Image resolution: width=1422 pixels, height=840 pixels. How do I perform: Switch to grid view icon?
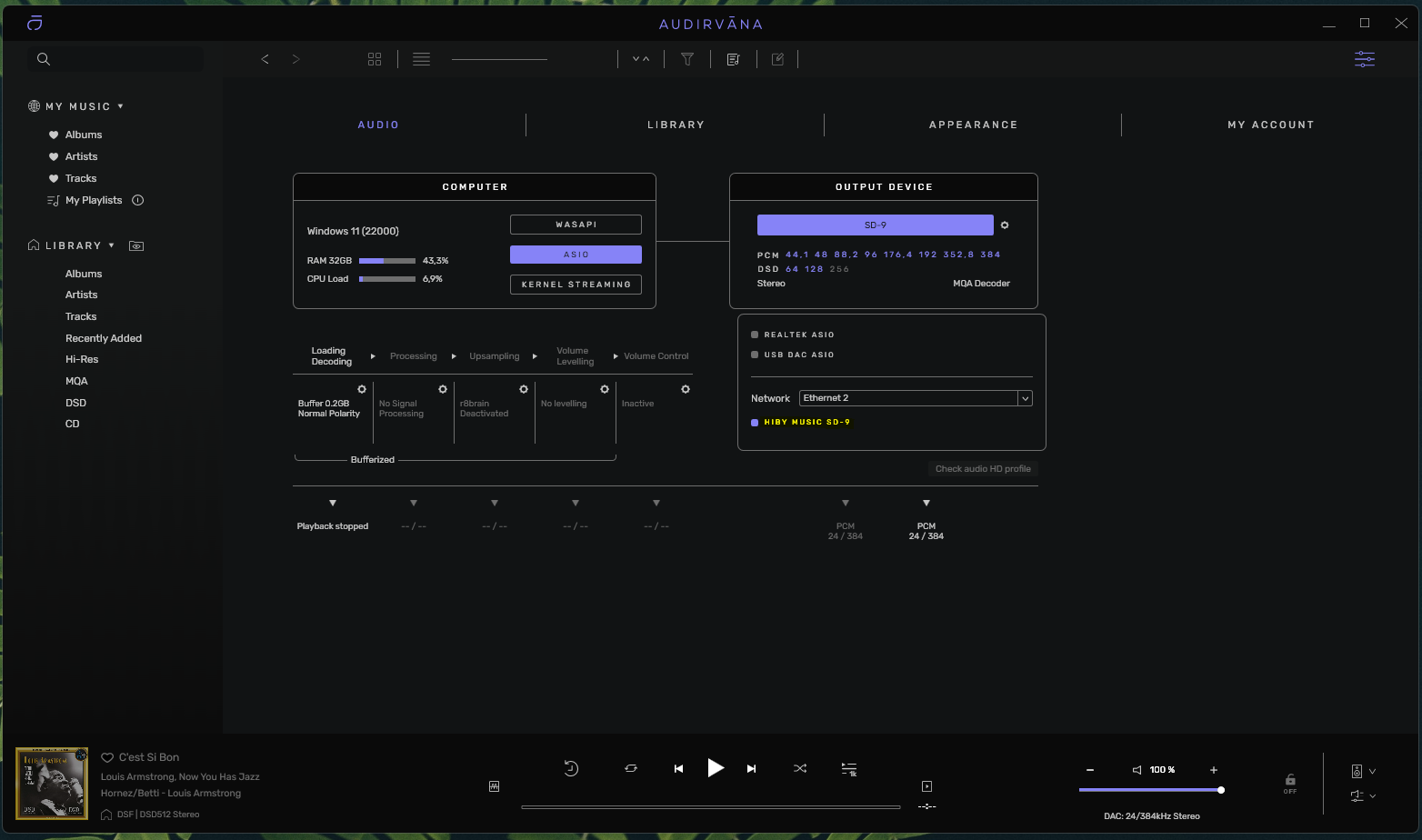(x=375, y=59)
